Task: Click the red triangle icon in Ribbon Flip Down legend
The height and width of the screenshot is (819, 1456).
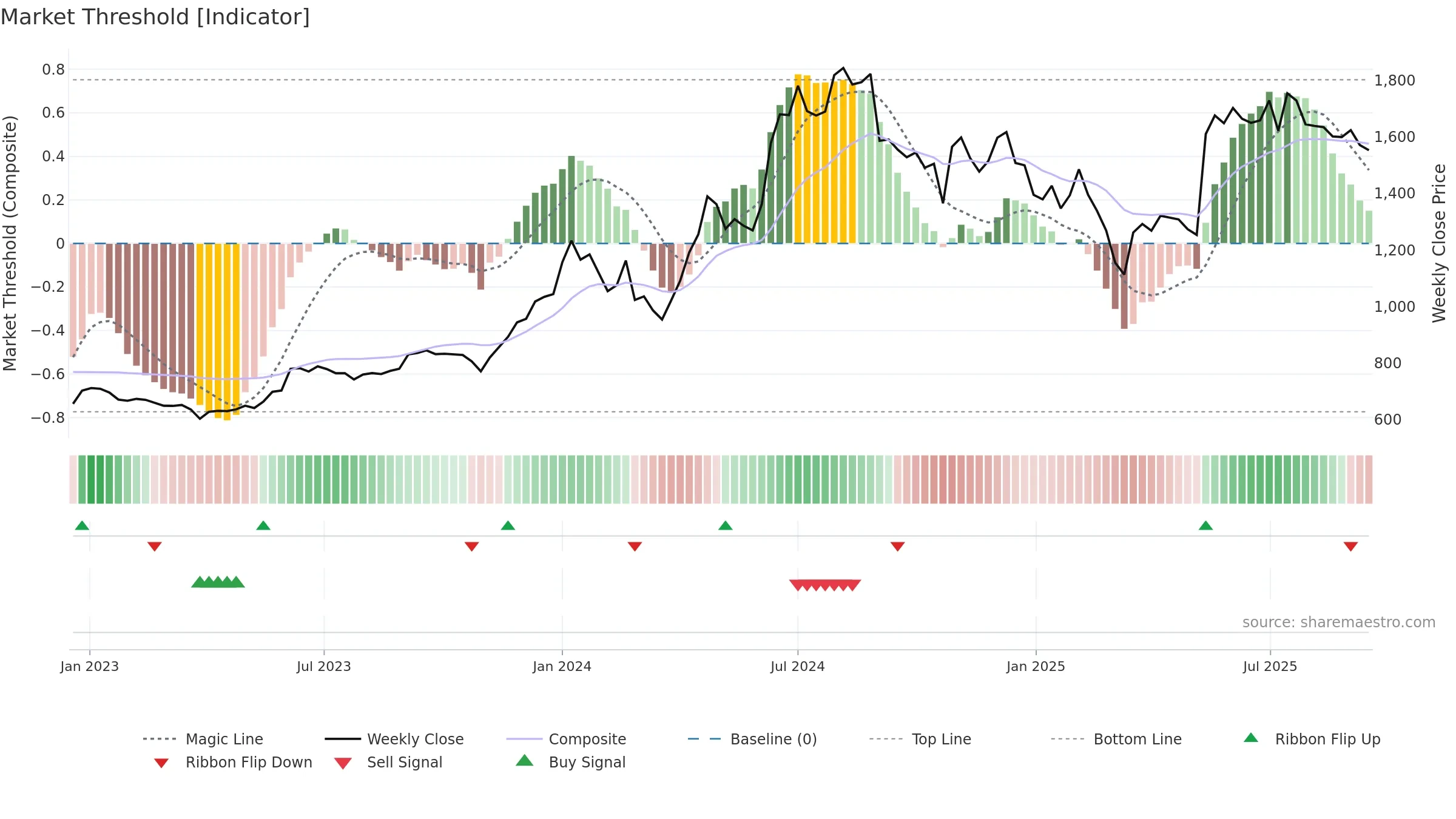Action: 161,763
